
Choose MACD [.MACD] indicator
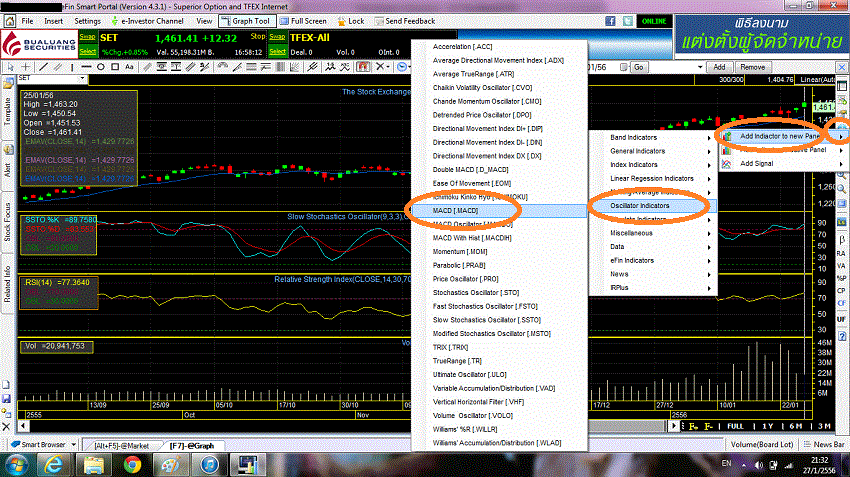tap(499, 210)
